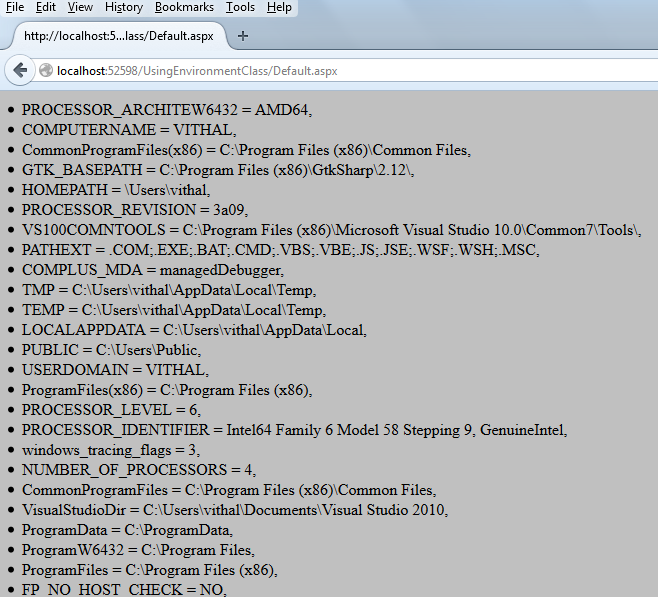Click the TMP path entry
This screenshot has height=597, width=658.
tap(169, 290)
